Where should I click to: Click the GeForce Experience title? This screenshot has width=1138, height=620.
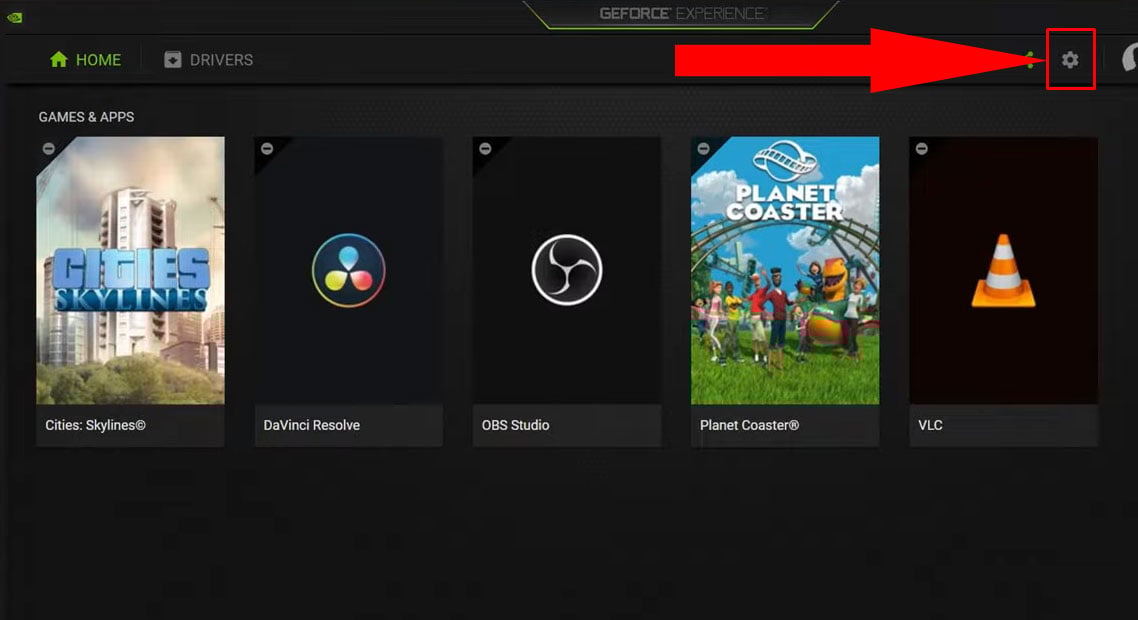click(x=681, y=14)
